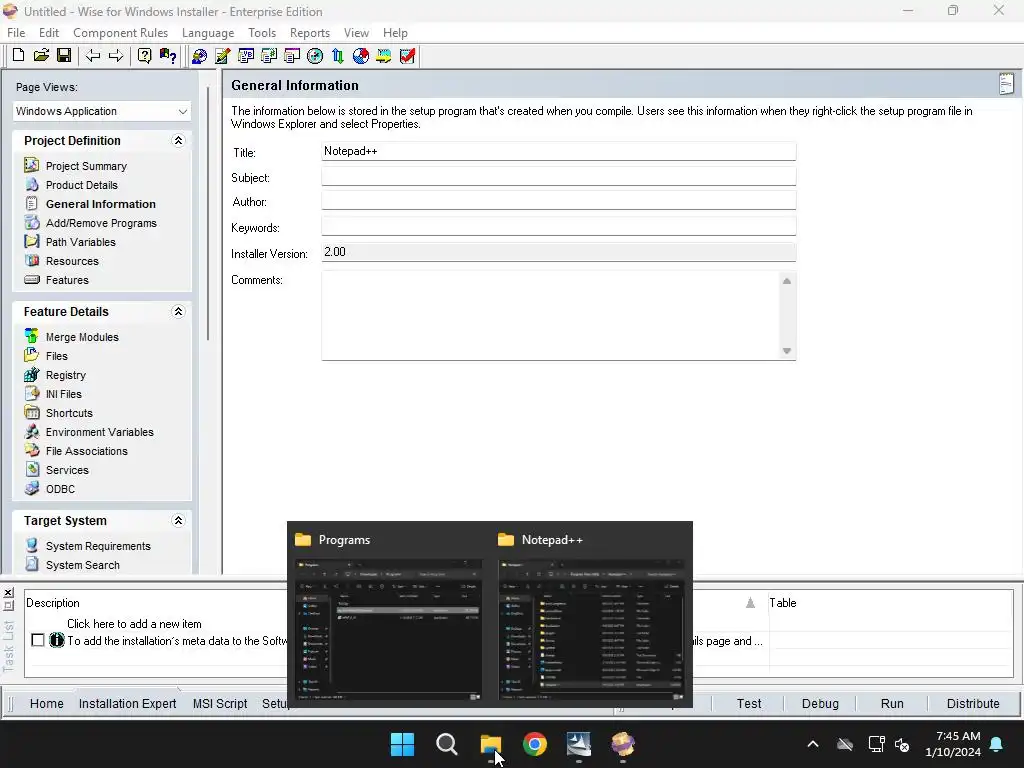This screenshot has height=768, width=1024.
Task: Open the Project Summary page
Action: pyautogui.click(x=86, y=166)
